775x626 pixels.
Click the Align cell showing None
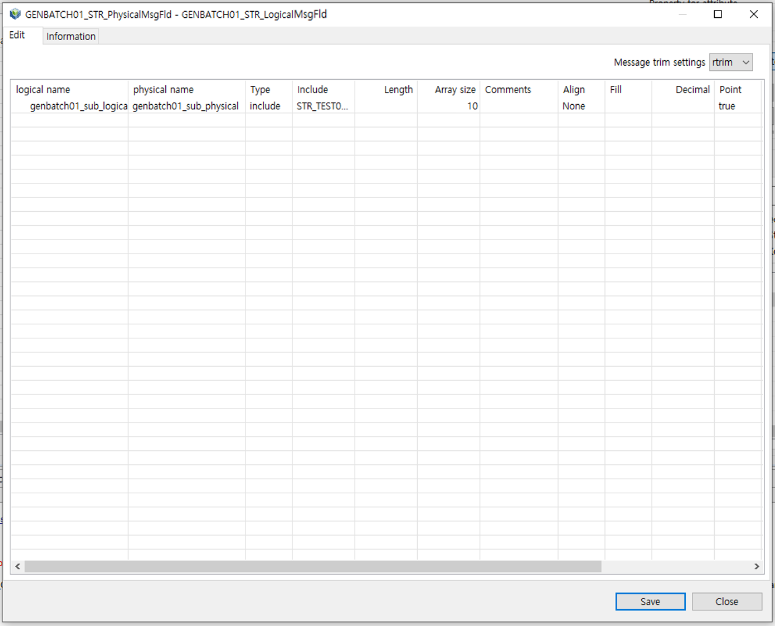(x=574, y=106)
